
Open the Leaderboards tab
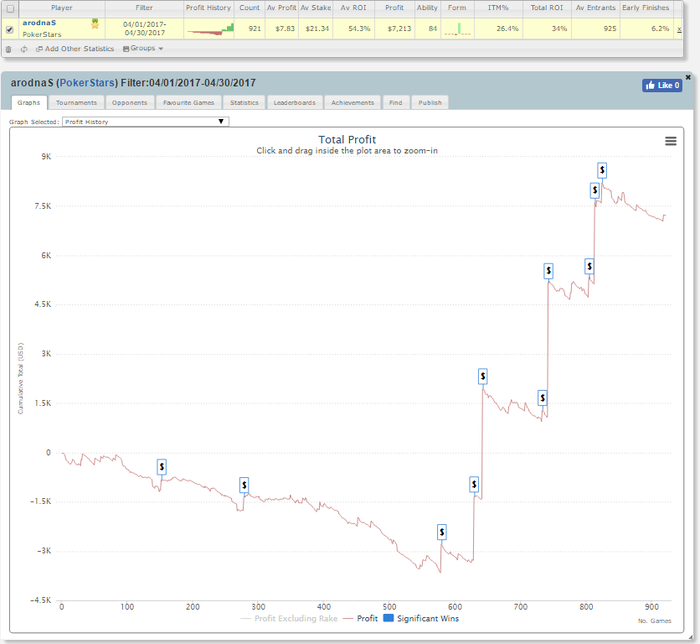tap(294, 103)
